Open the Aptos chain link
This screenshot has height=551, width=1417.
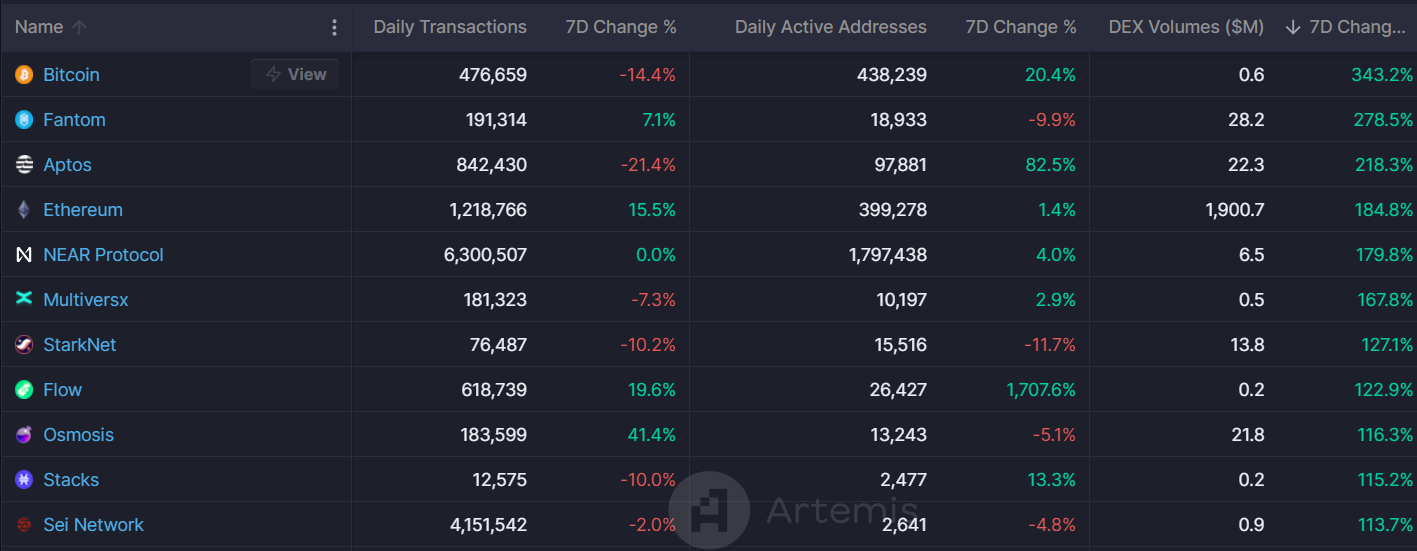67,165
